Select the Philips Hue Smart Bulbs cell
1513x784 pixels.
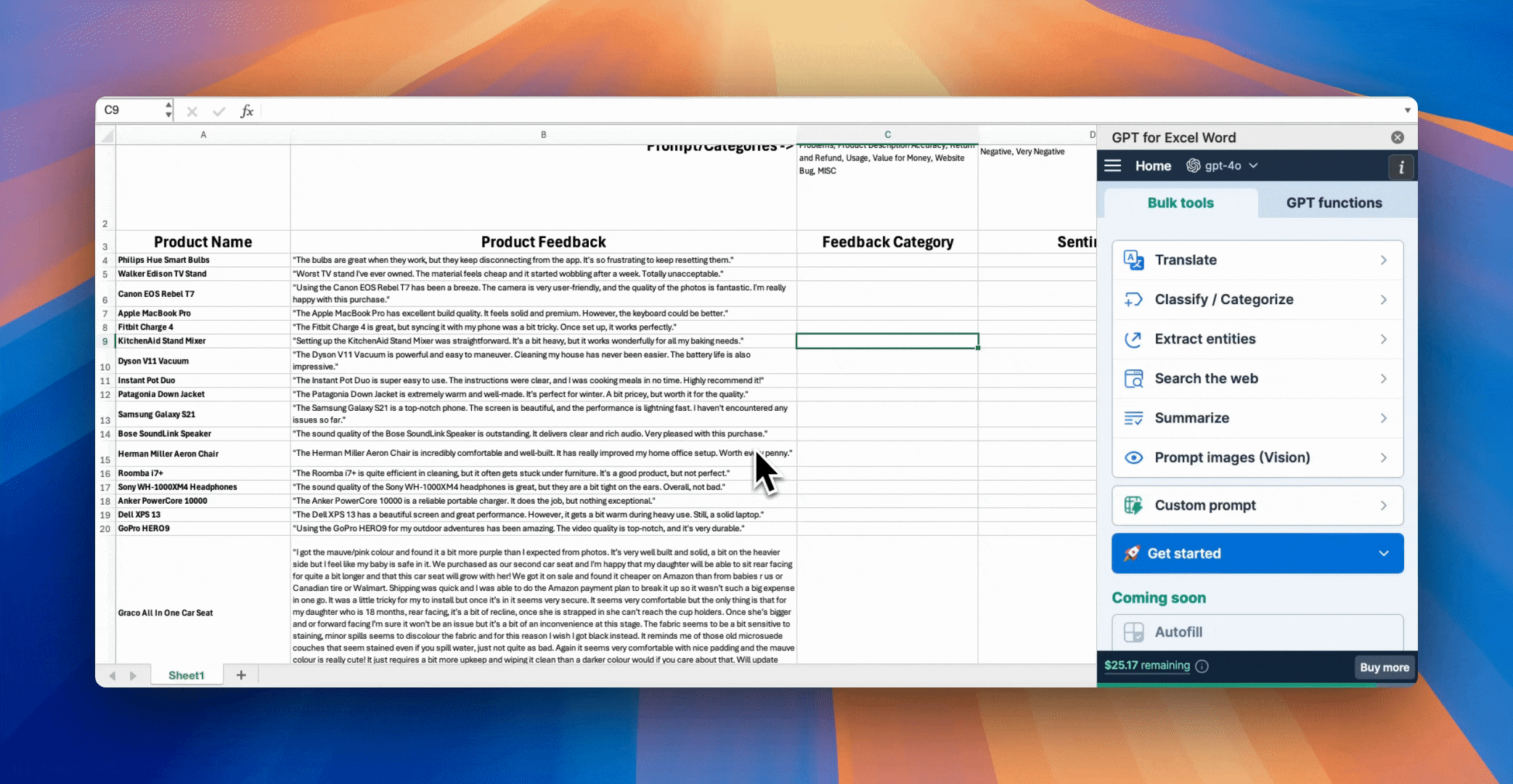click(203, 260)
